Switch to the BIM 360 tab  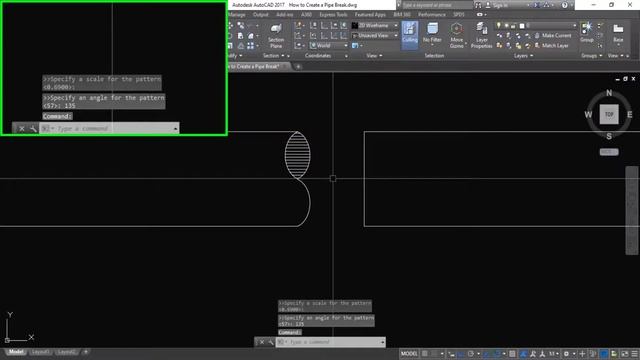coord(402,15)
